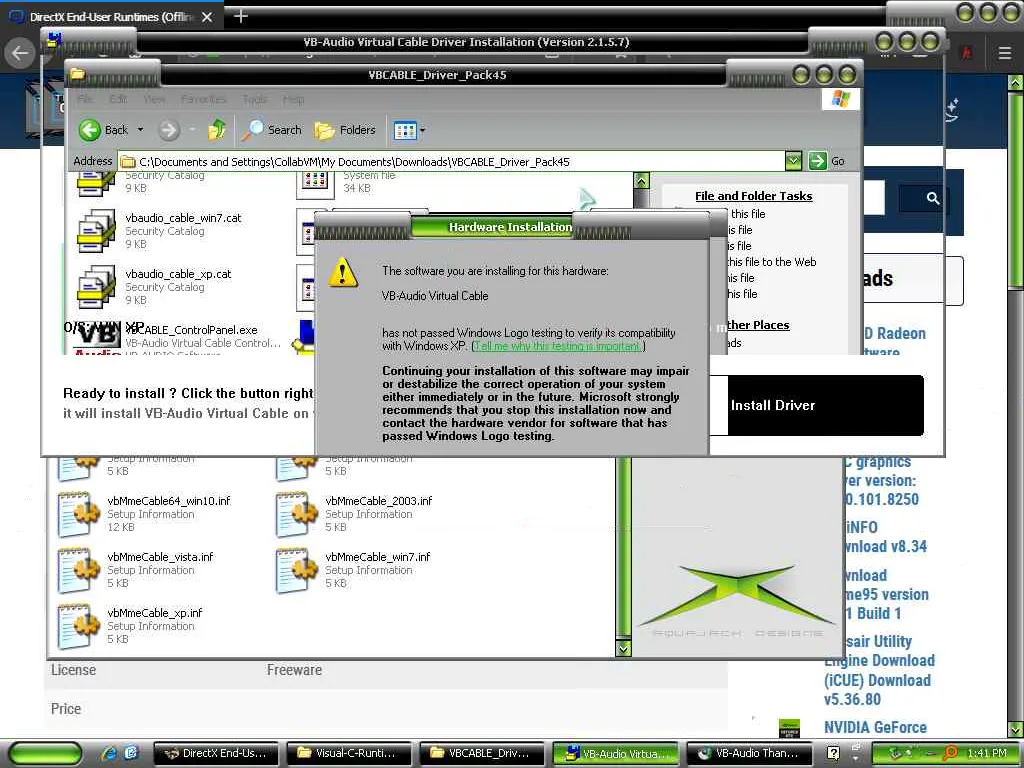Image resolution: width=1024 pixels, height=768 pixels.
Task: Click 'Tell me why this testing is important' link
Action: [558, 346]
